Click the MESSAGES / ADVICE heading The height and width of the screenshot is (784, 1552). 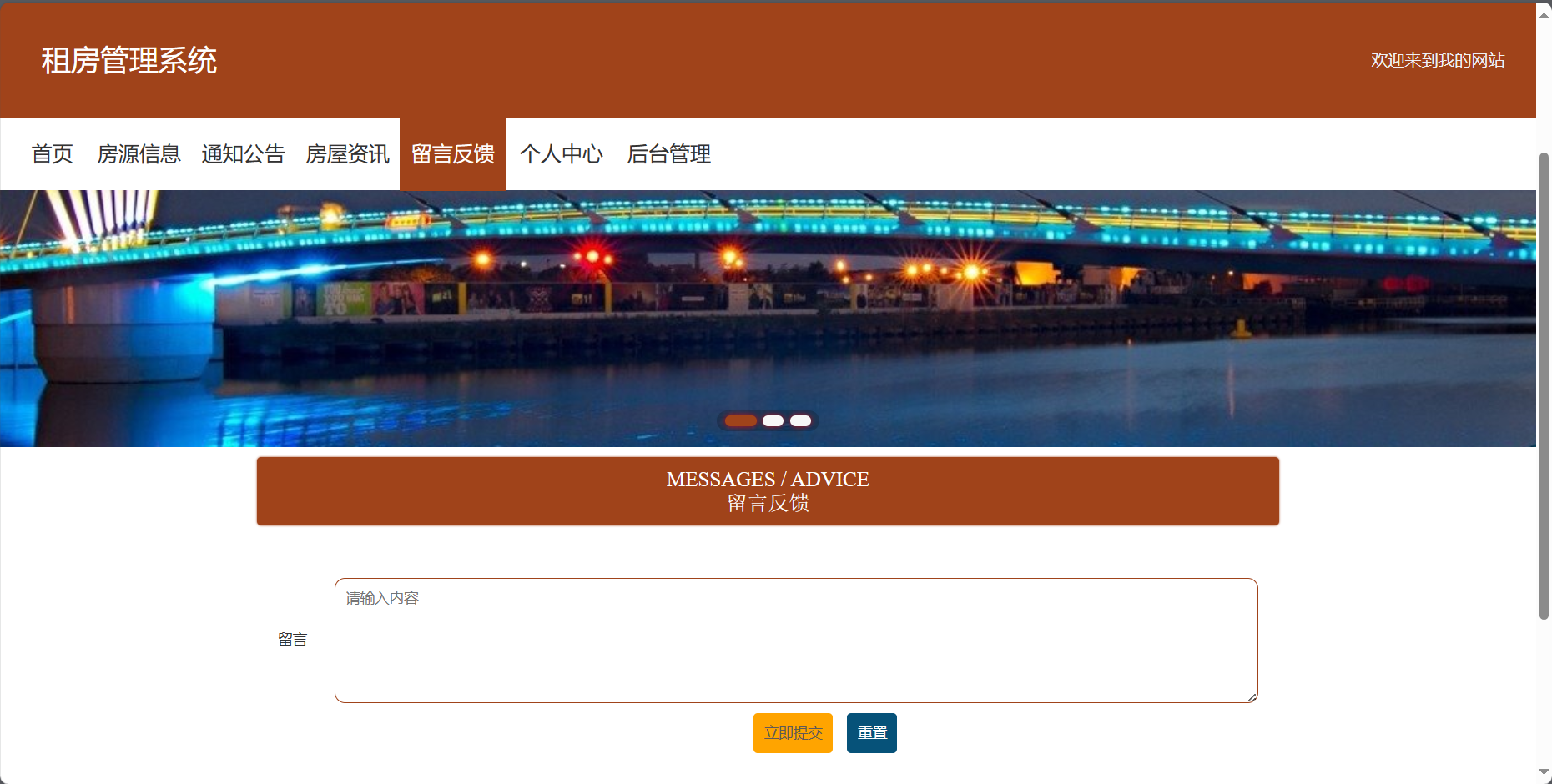[768, 480]
